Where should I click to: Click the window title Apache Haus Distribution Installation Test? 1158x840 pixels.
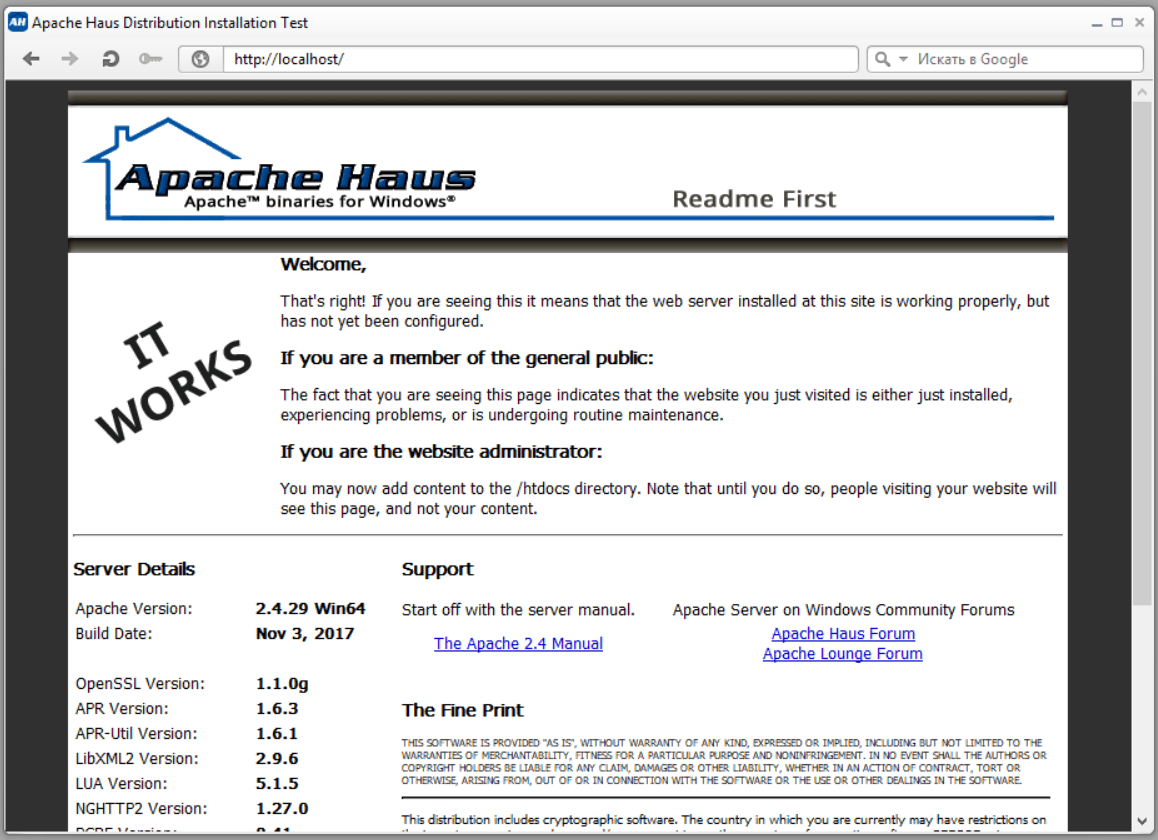[170, 23]
